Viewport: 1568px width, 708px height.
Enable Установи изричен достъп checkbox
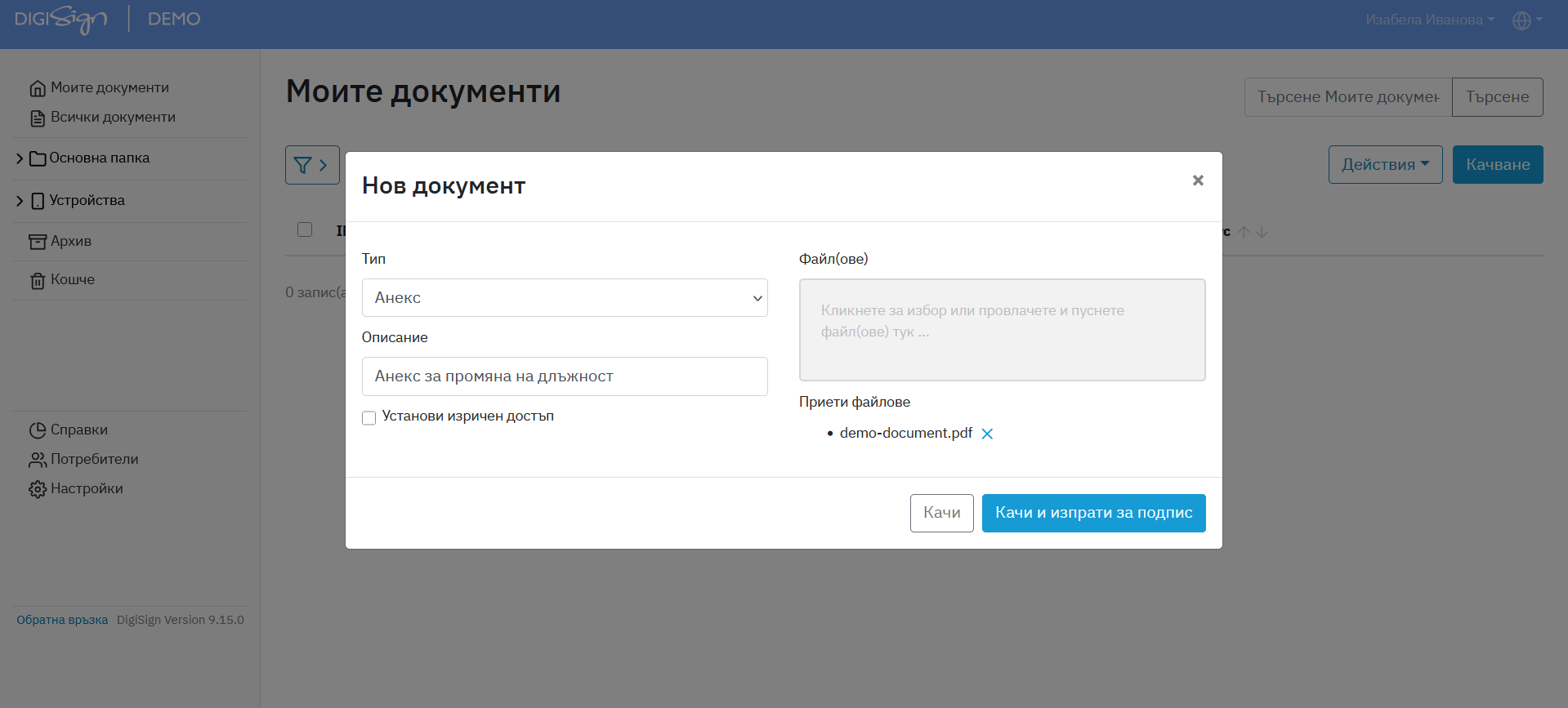coord(369,418)
